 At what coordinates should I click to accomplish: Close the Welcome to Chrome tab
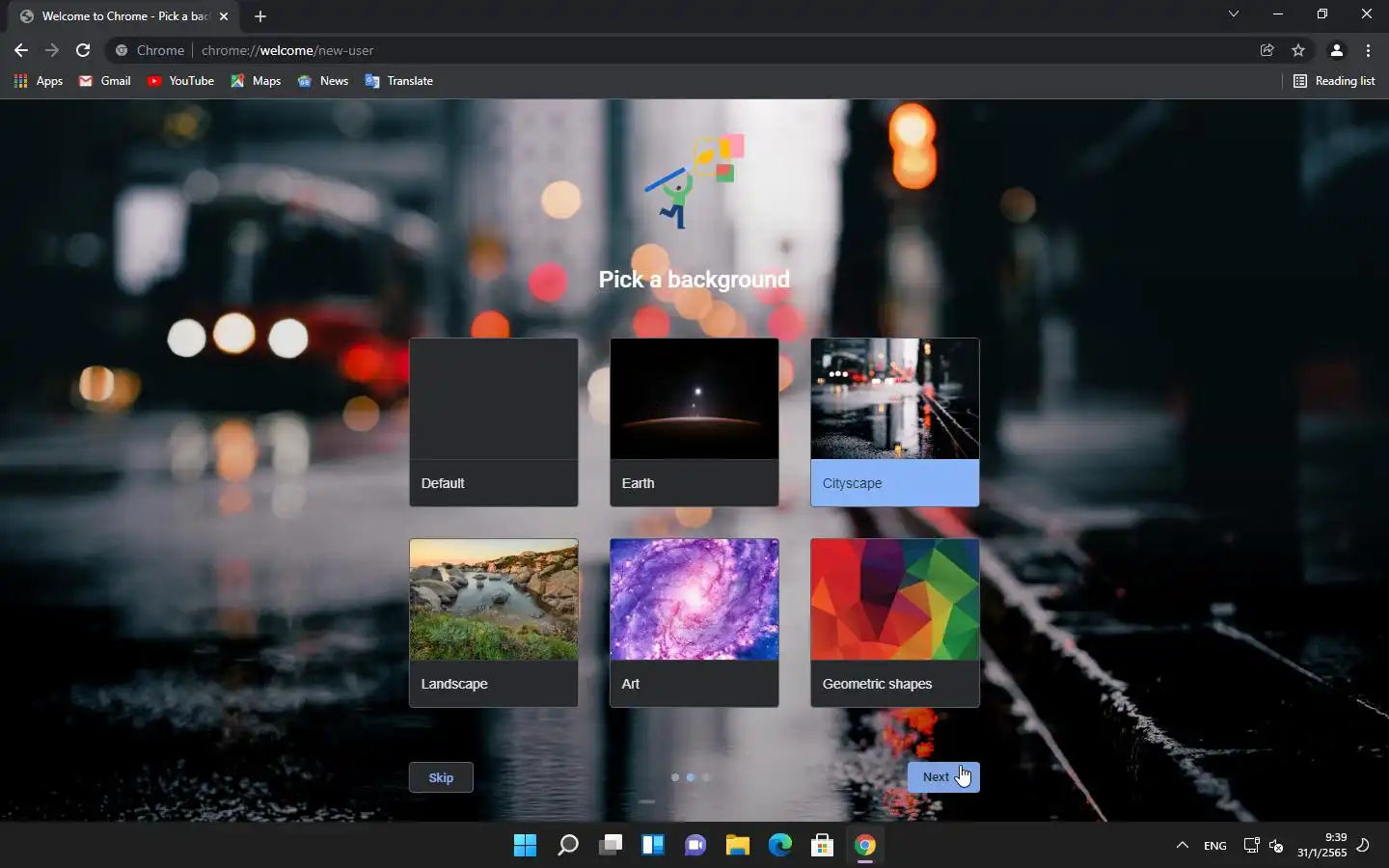click(224, 16)
